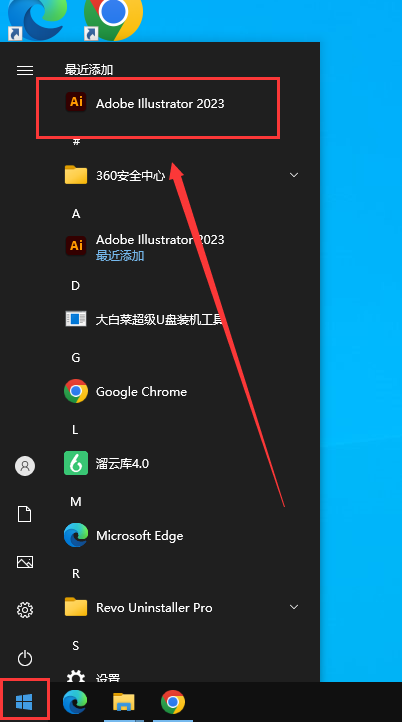
Task: Click the letter A group header
Action: point(76,214)
